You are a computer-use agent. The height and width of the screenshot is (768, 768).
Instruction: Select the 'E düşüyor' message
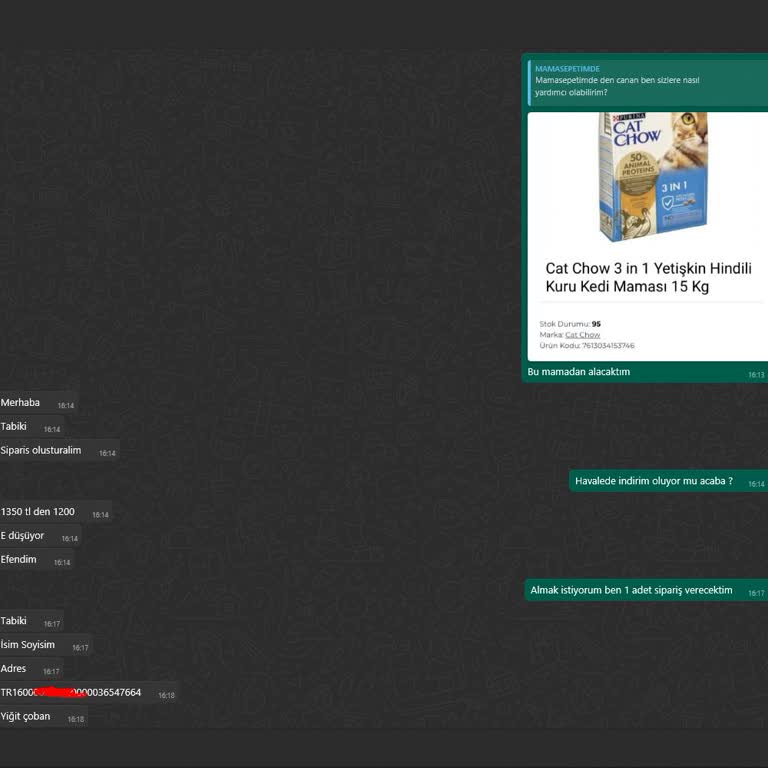click(41, 536)
